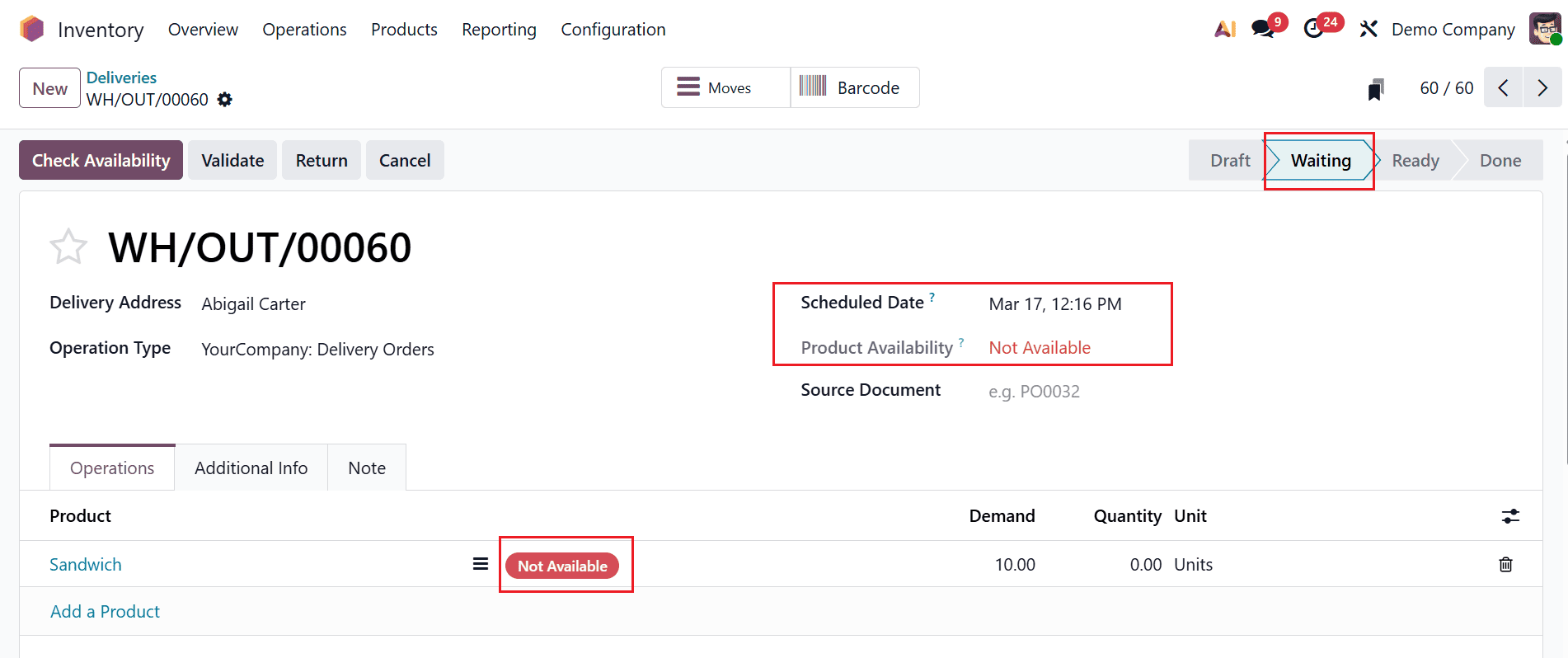Open the Barcode smart button

[855, 87]
